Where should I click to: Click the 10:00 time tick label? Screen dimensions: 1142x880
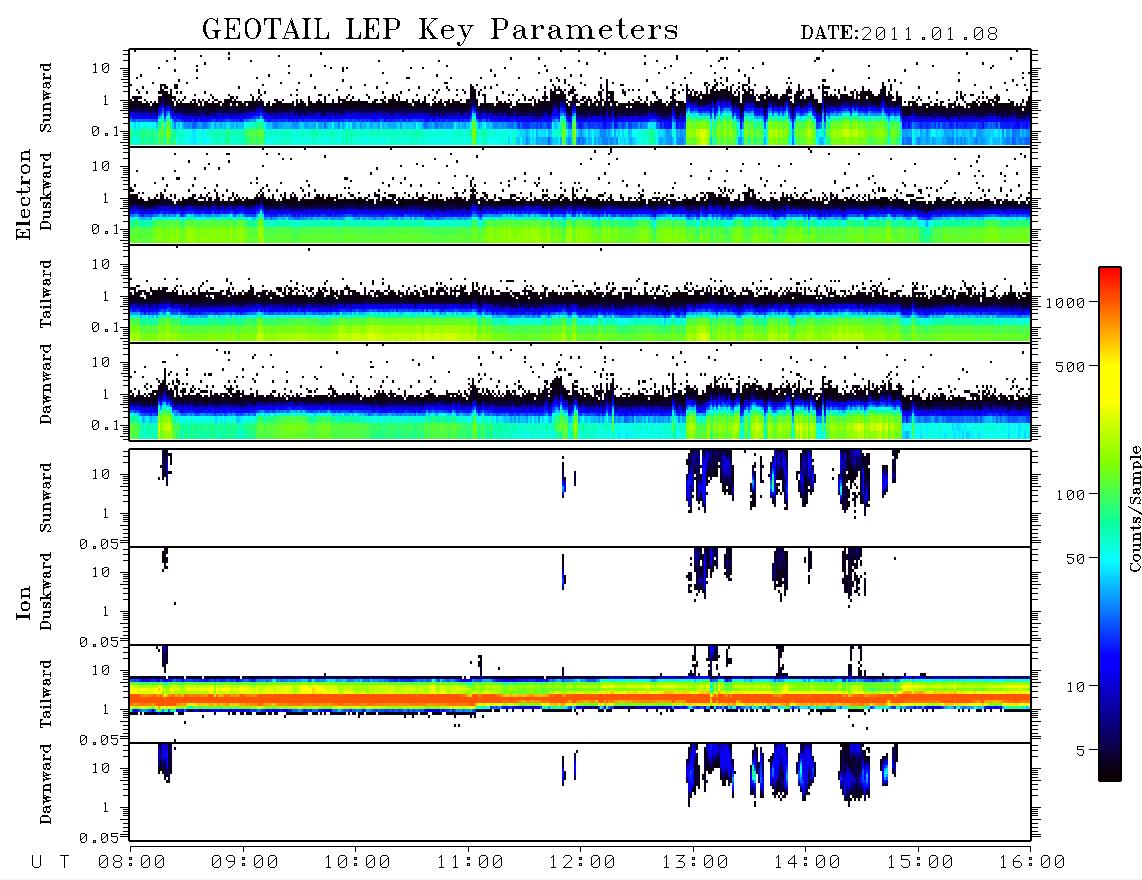pyautogui.click(x=357, y=862)
